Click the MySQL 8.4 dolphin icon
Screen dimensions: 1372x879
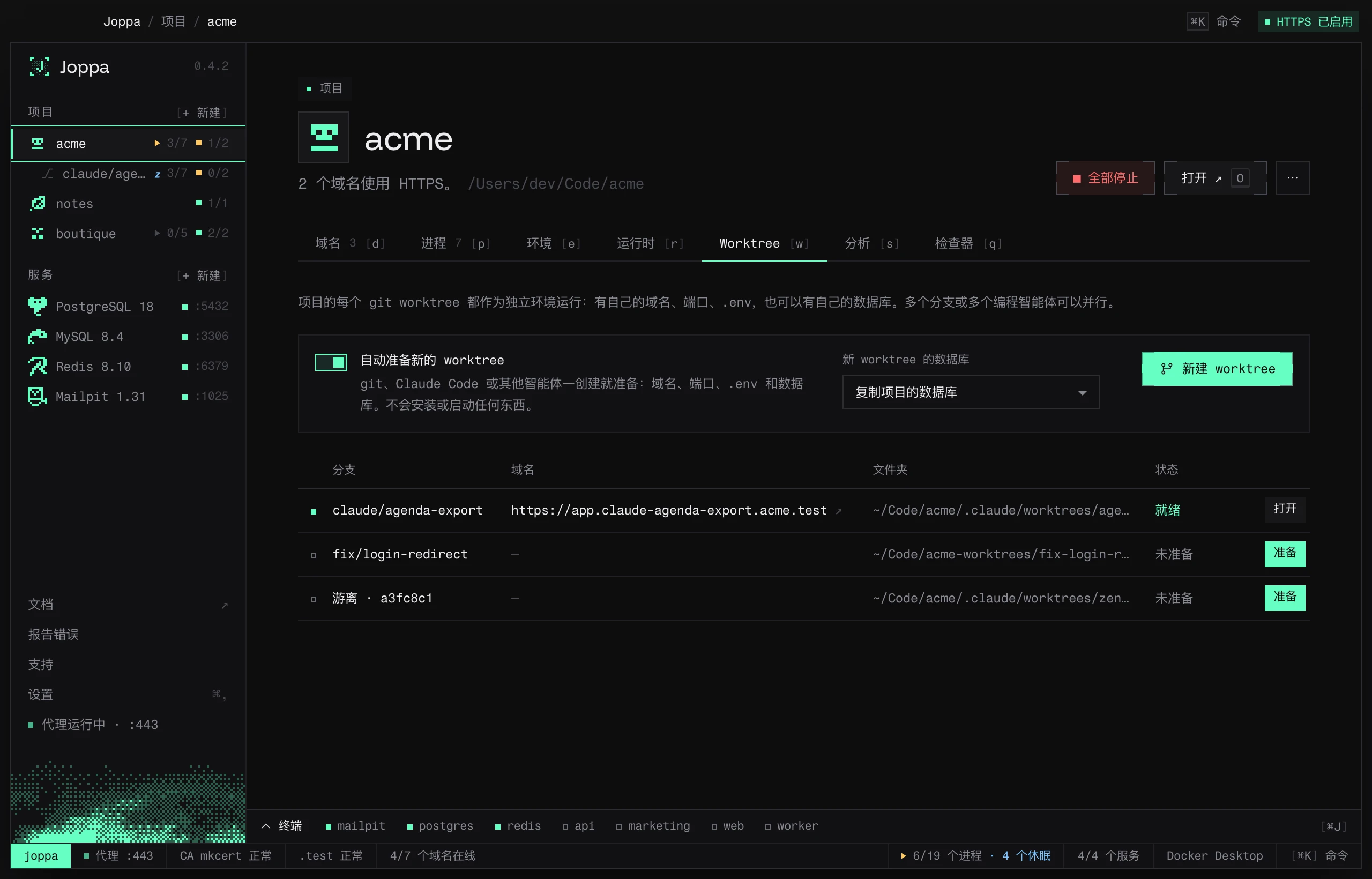(x=38, y=337)
